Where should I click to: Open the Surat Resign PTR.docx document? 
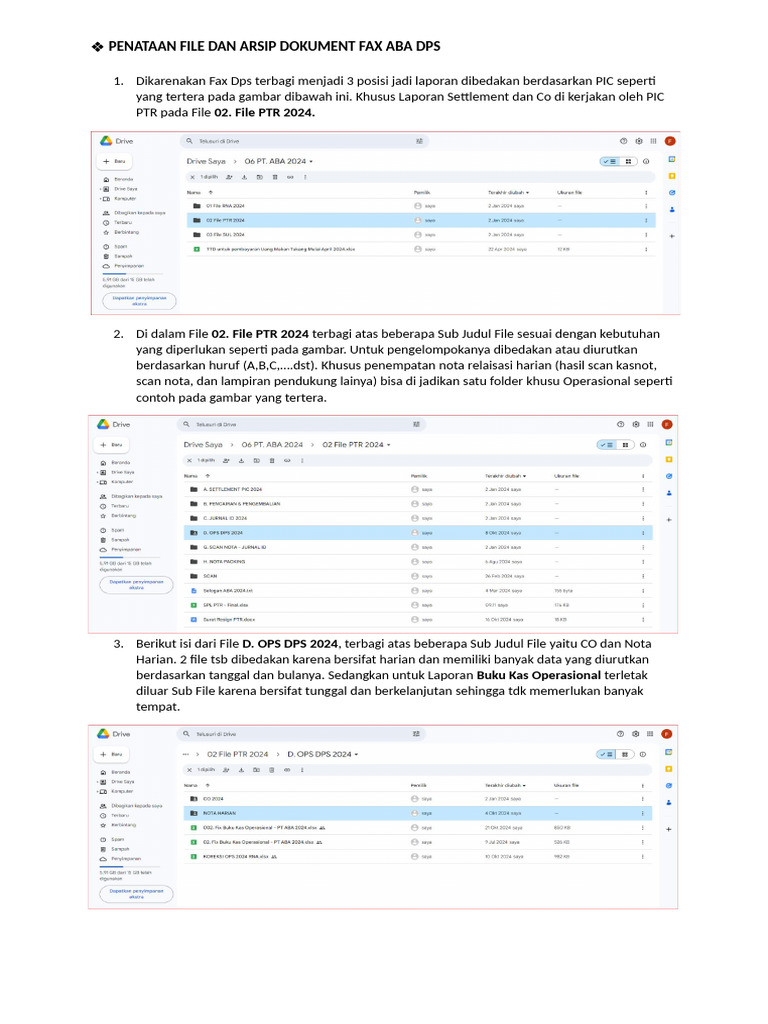pyautogui.click(x=229, y=620)
